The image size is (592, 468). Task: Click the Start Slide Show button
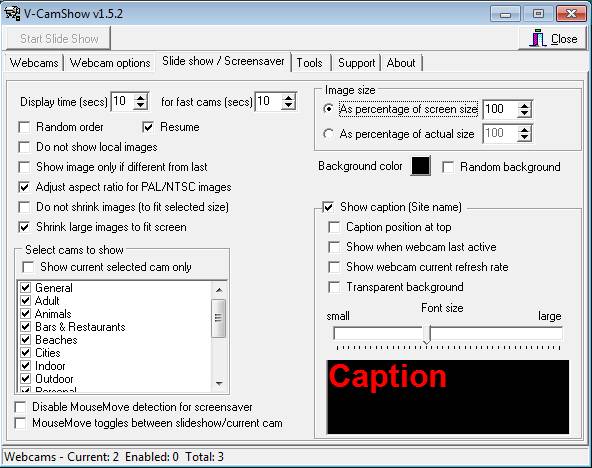(59, 38)
